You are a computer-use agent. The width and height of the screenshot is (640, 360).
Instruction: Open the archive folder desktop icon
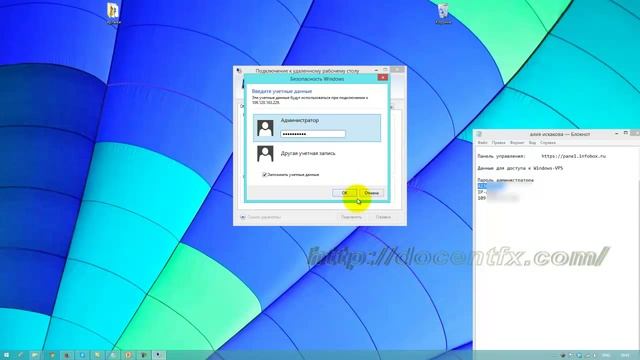coord(113,13)
